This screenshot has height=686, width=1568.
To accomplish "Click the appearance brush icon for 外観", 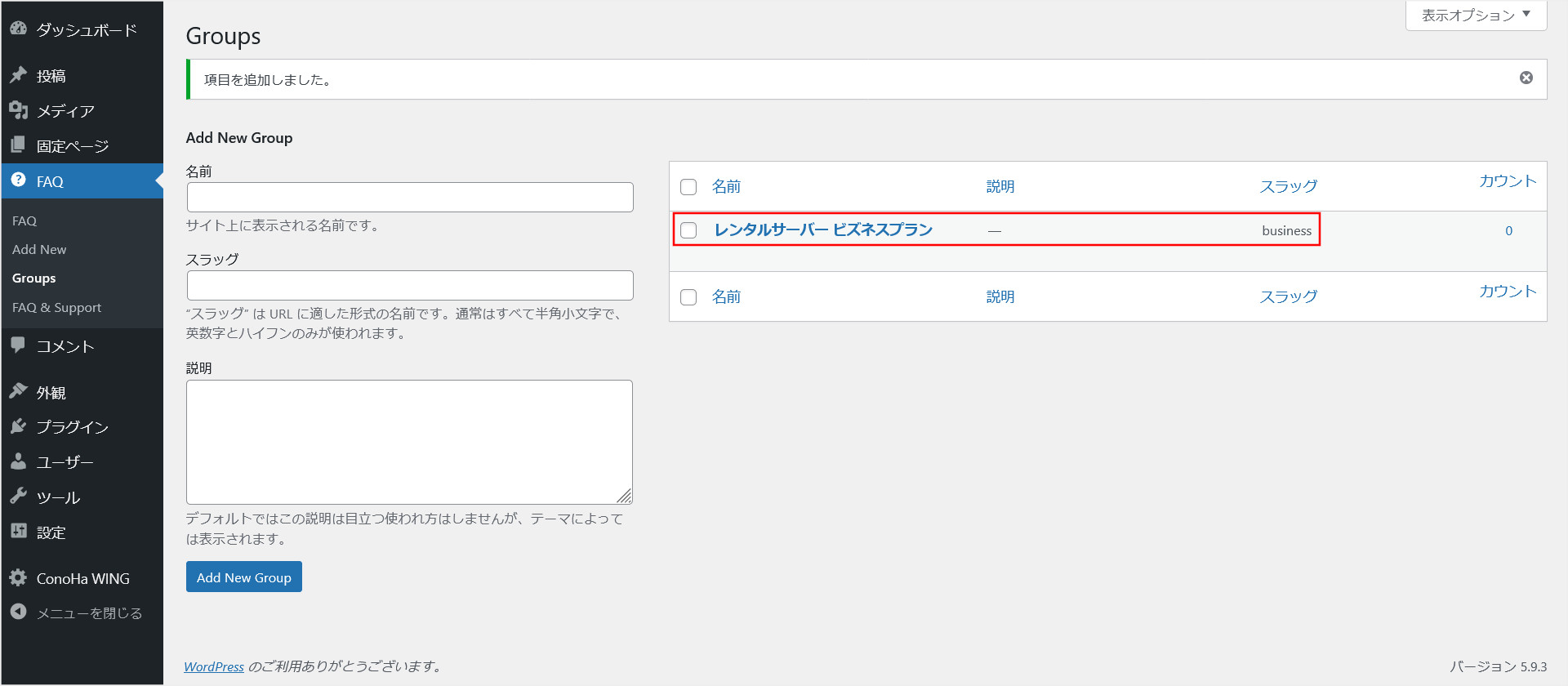I will click(x=18, y=392).
